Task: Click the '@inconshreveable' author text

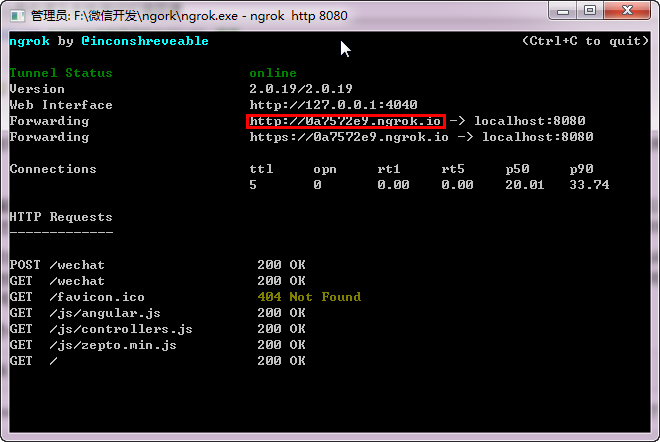Action: 145,41
